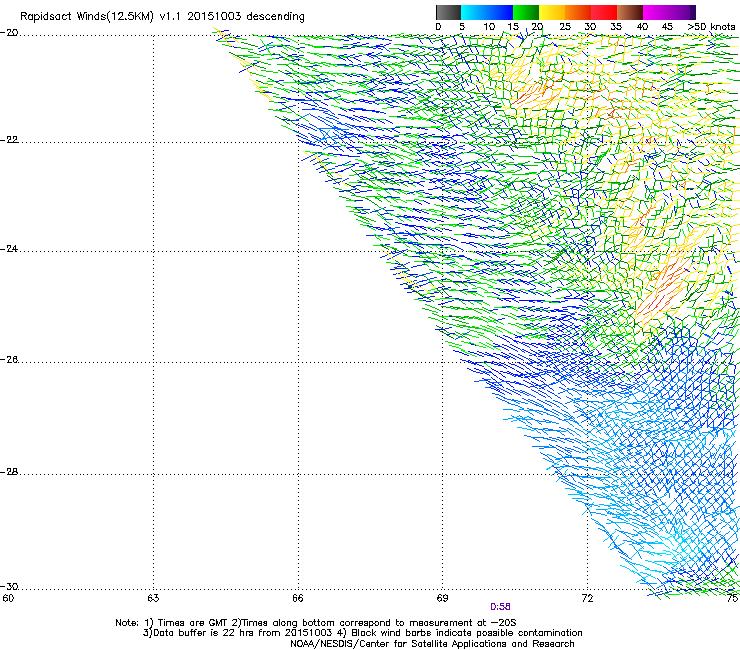Click the '63' longitude axis label
Image resolution: width=740 pixels, height=650 pixels.
pyautogui.click(x=153, y=599)
